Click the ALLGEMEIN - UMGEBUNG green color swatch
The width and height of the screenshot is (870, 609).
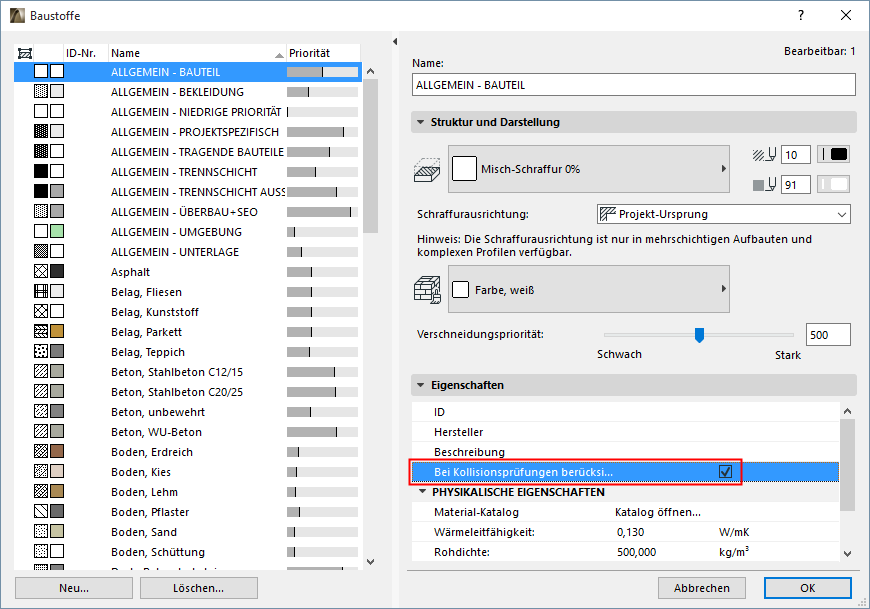[57, 231]
